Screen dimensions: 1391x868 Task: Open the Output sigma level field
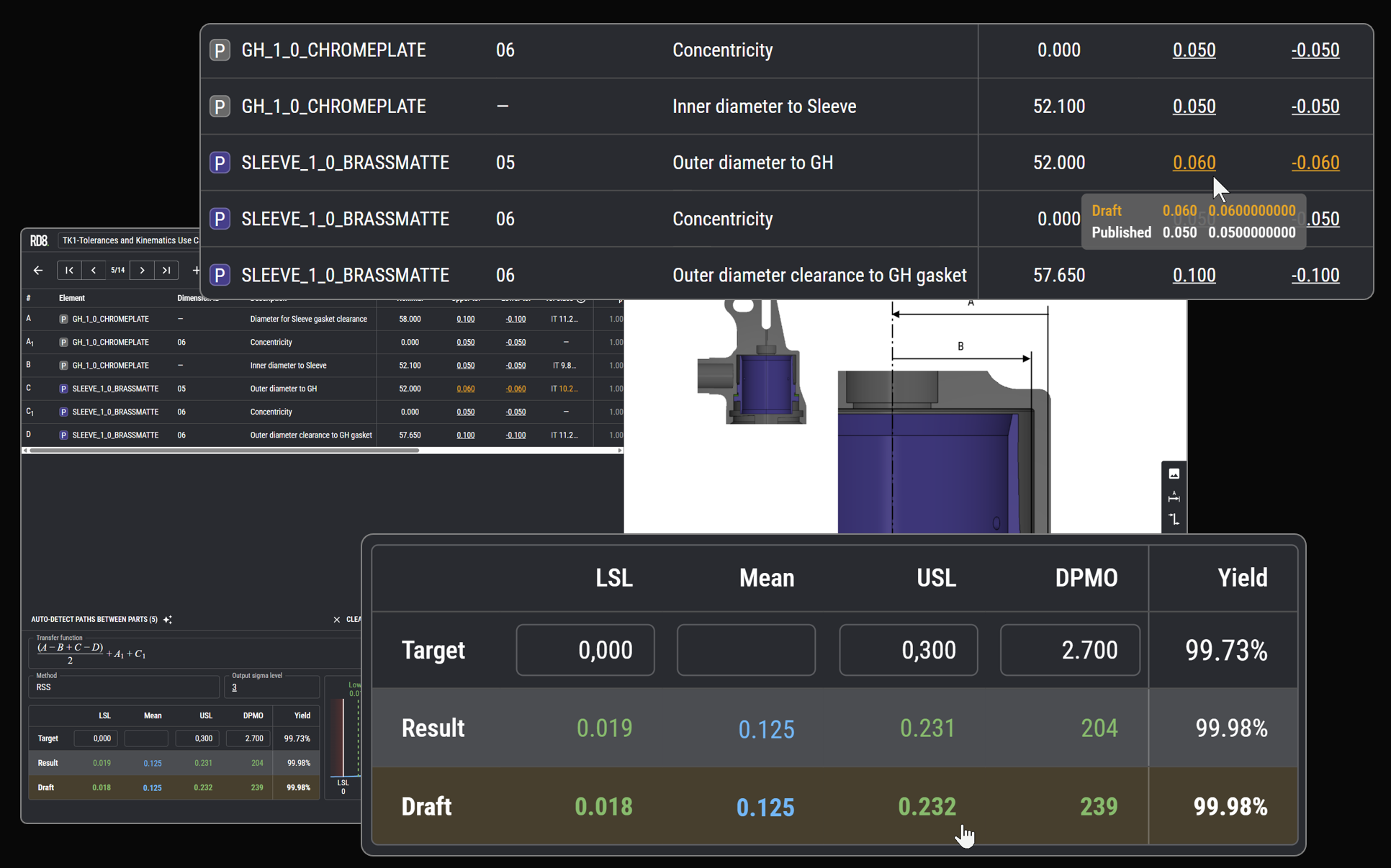(x=271, y=687)
